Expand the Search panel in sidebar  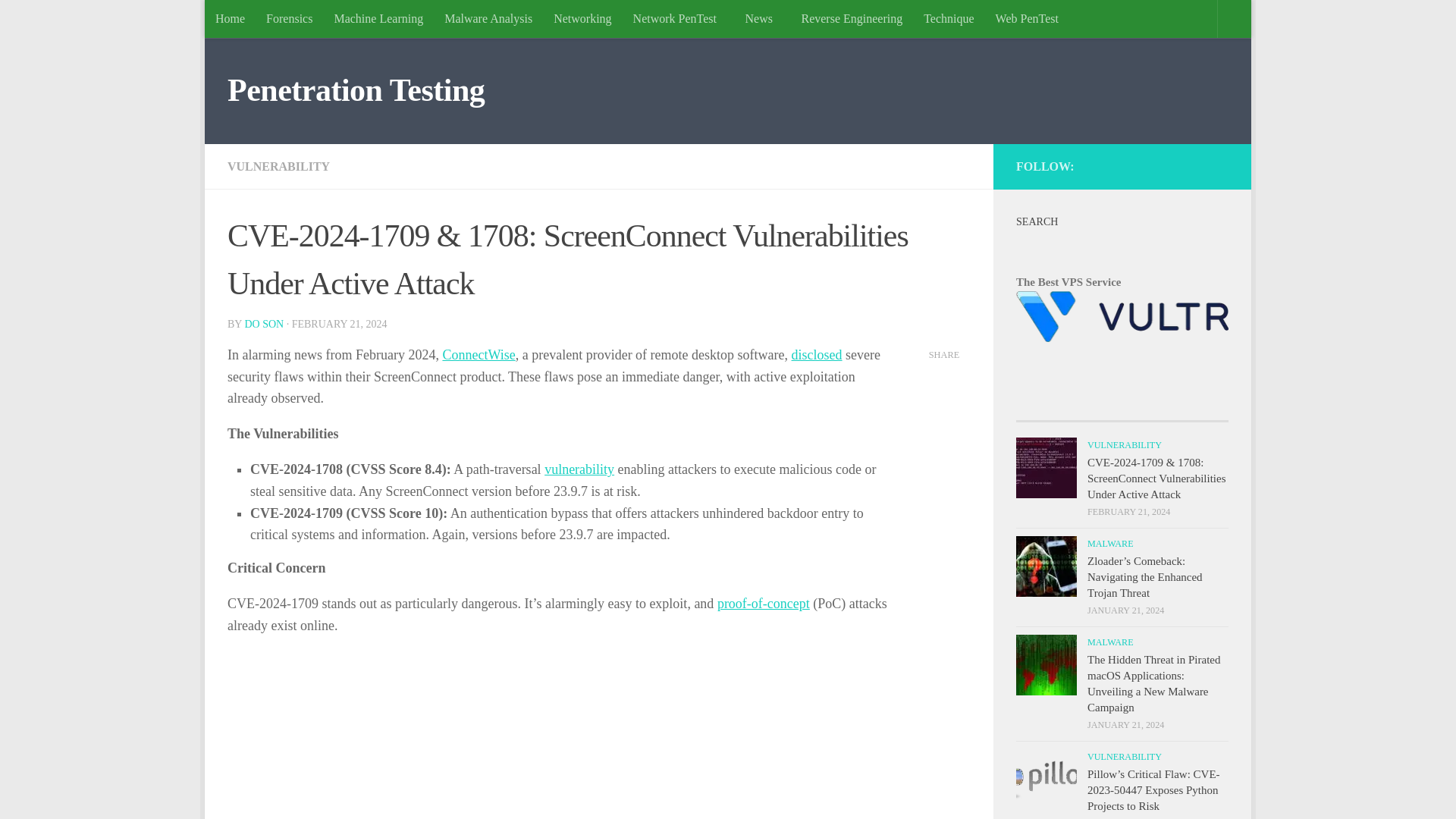pos(1037,221)
